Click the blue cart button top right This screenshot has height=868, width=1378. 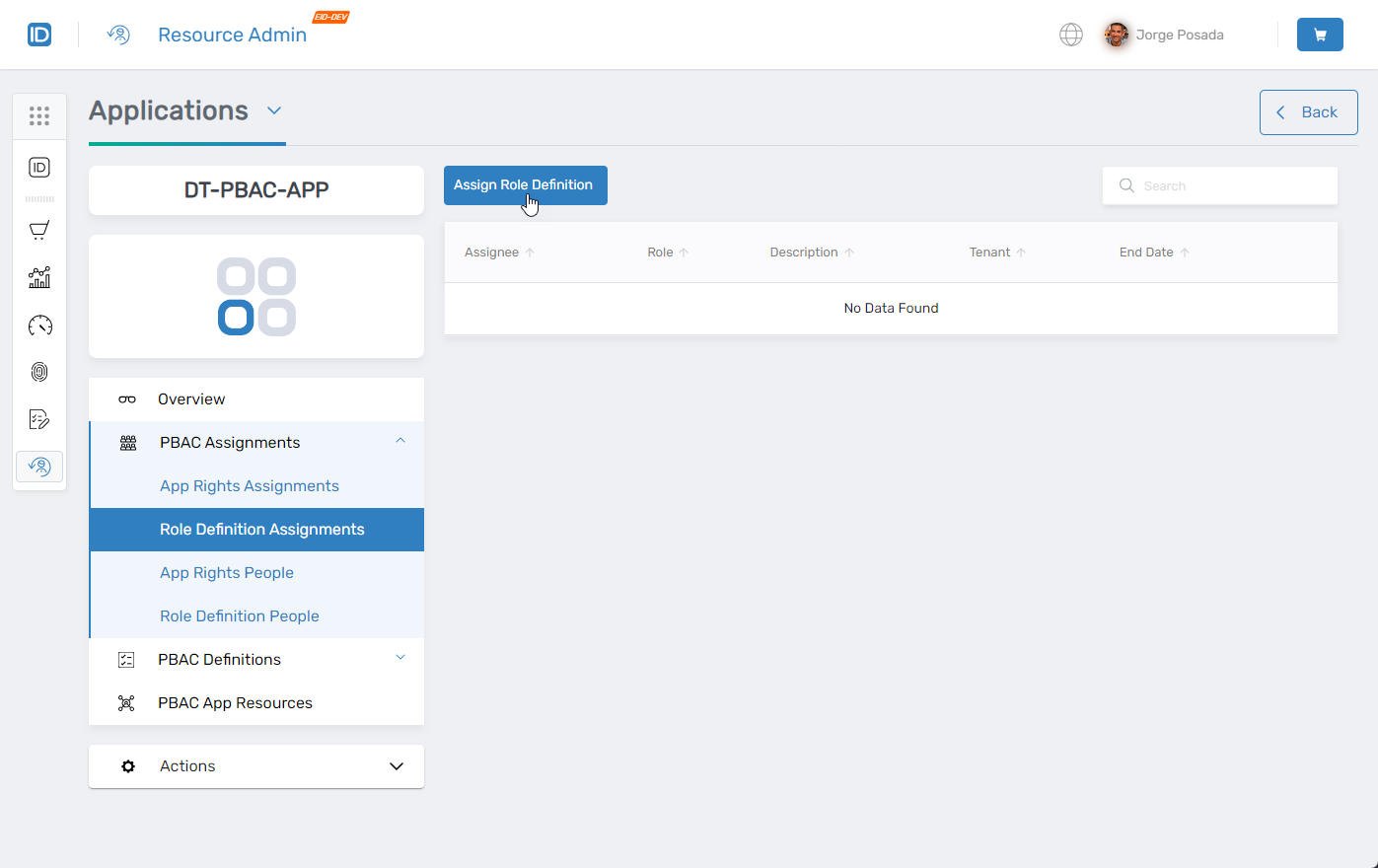point(1320,34)
